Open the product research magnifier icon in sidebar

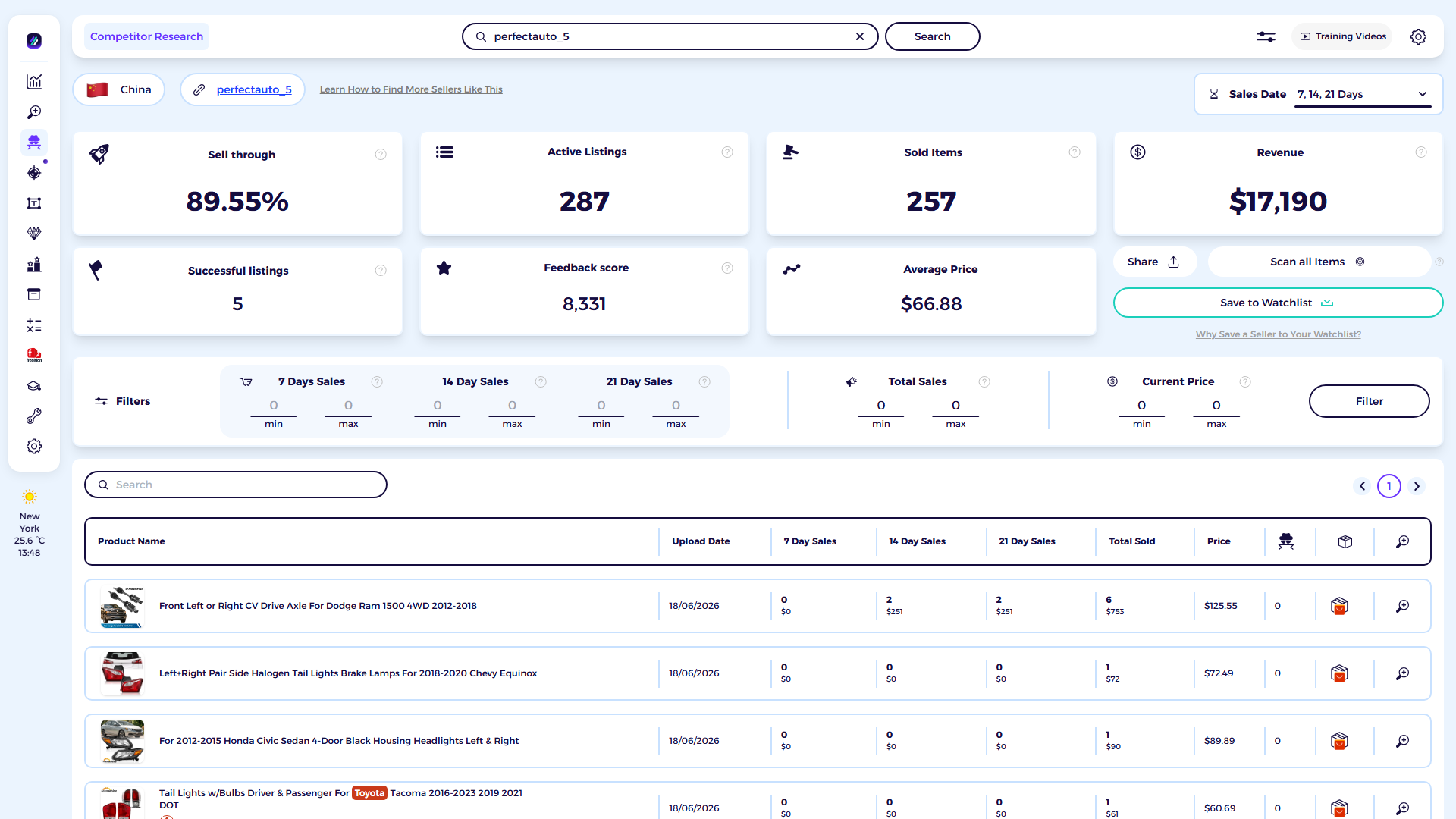(34, 112)
